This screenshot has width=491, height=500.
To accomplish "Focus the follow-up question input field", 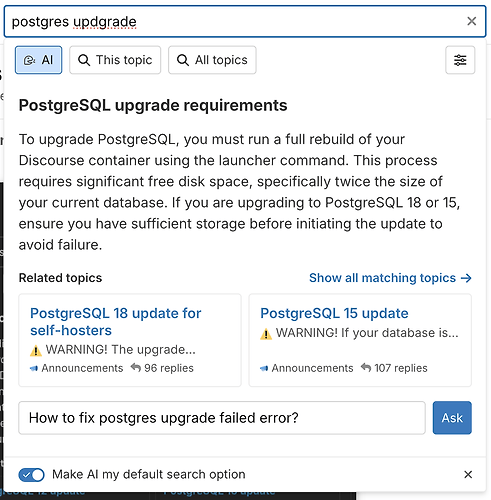I will pyautogui.click(x=222, y=418).
